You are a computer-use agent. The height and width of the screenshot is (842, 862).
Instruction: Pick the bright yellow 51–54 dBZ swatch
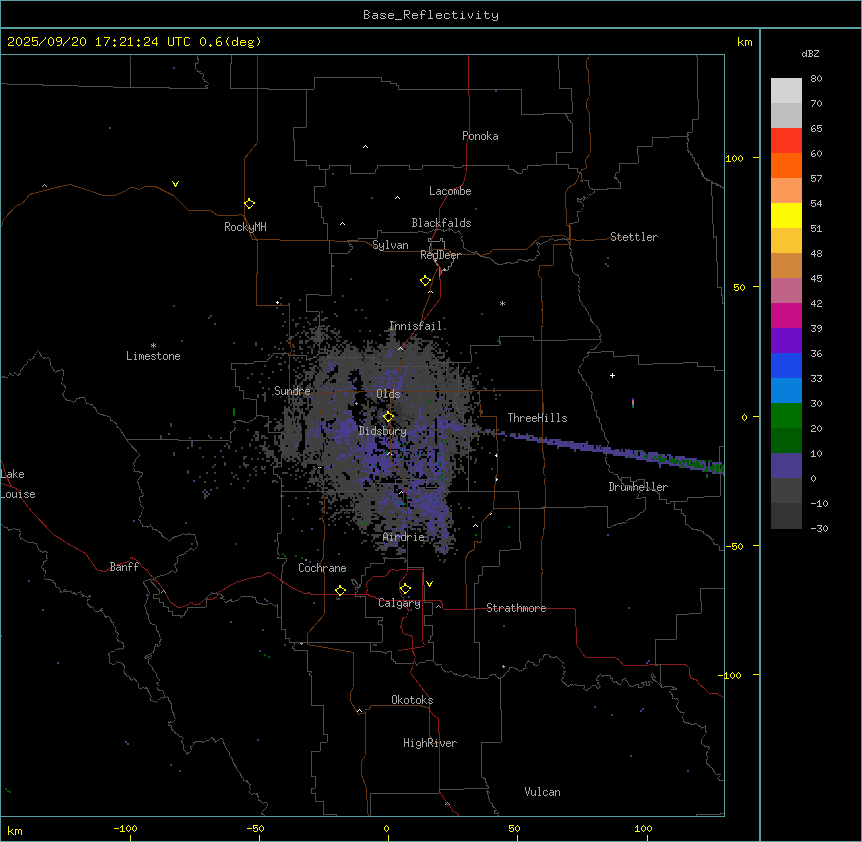click(786, 215)
